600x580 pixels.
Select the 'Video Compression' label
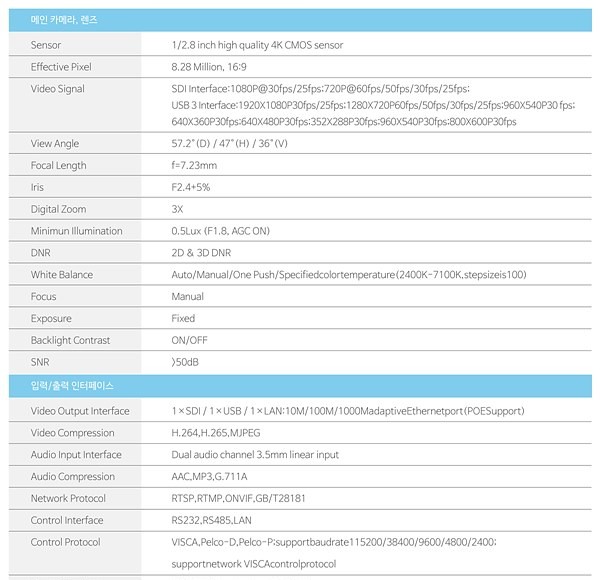(x=72, y=433)
